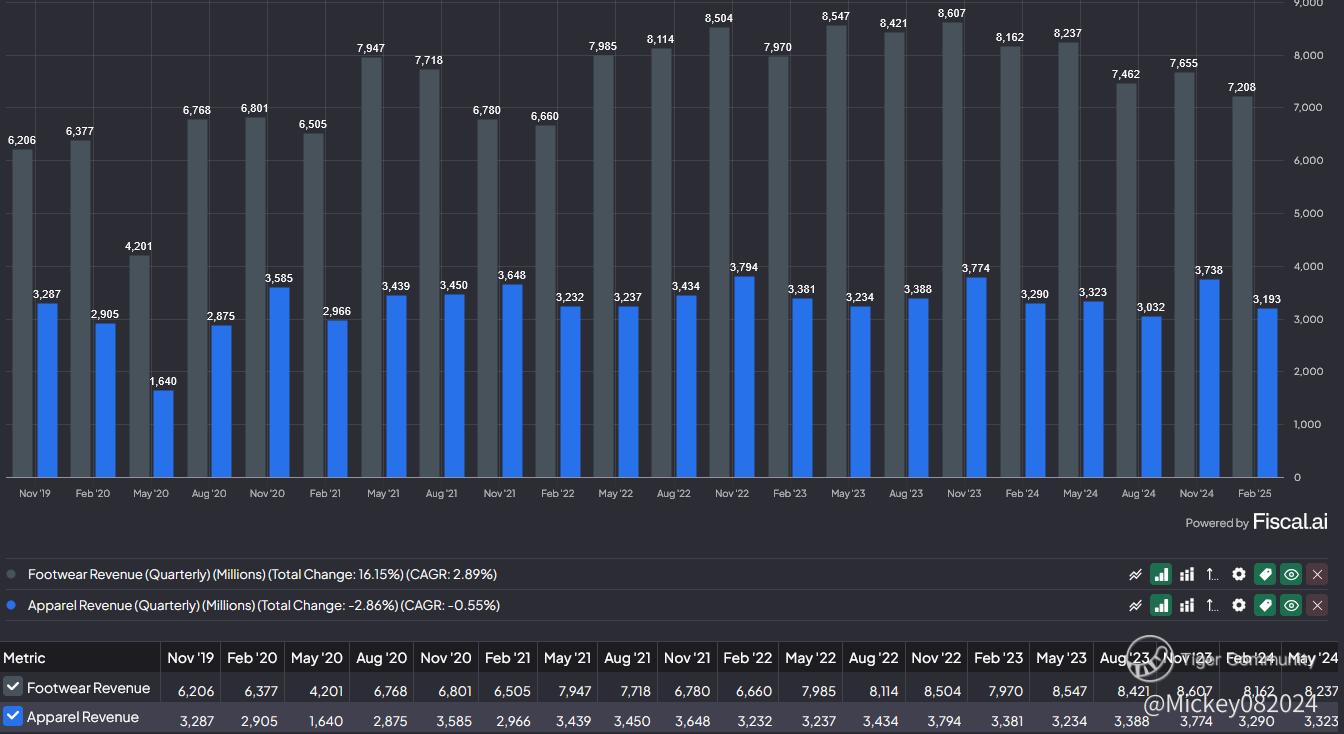Select Apparel Revenue metric name in table

(83, 717)
